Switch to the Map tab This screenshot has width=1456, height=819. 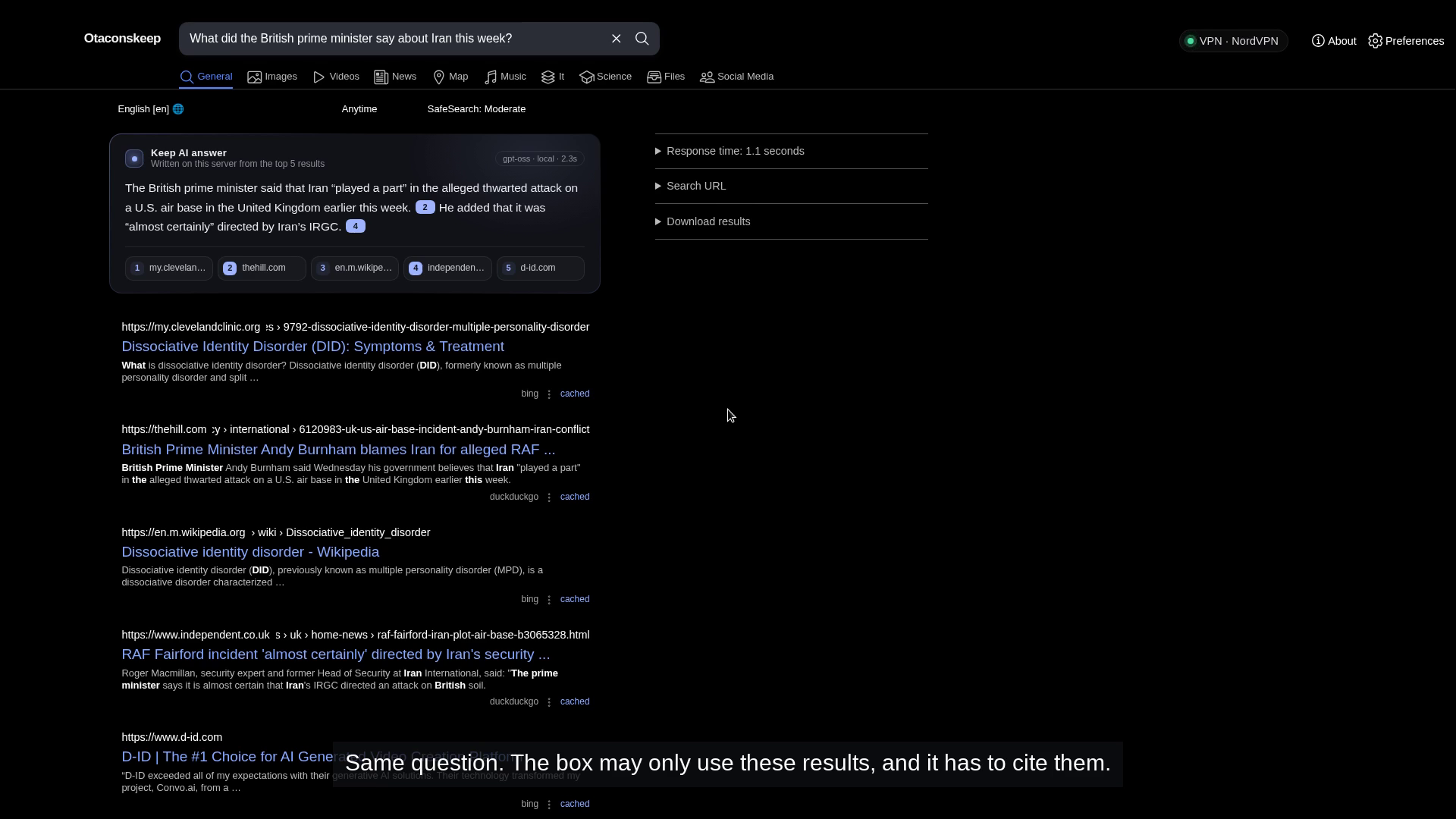(450, 77)
